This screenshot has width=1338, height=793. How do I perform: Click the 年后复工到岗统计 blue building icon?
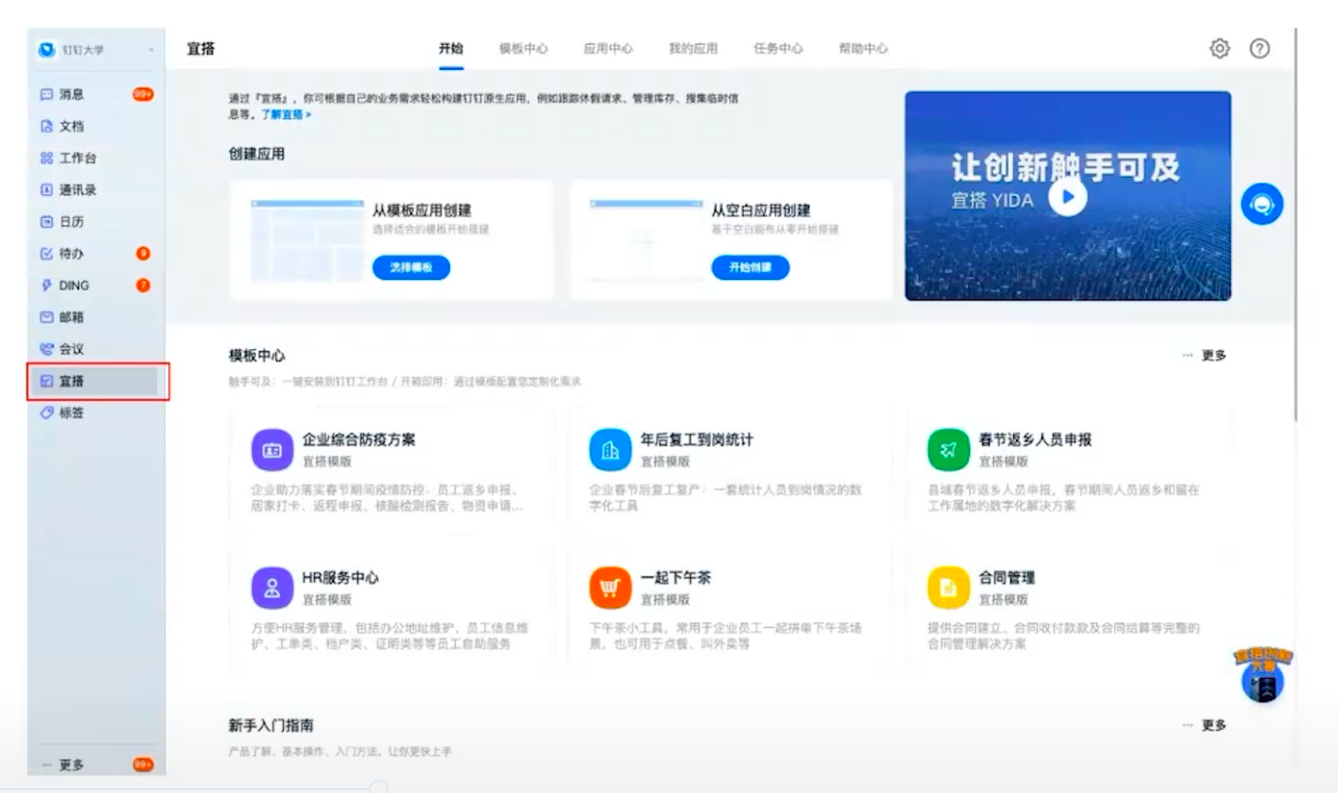click(x=610, y=450)
